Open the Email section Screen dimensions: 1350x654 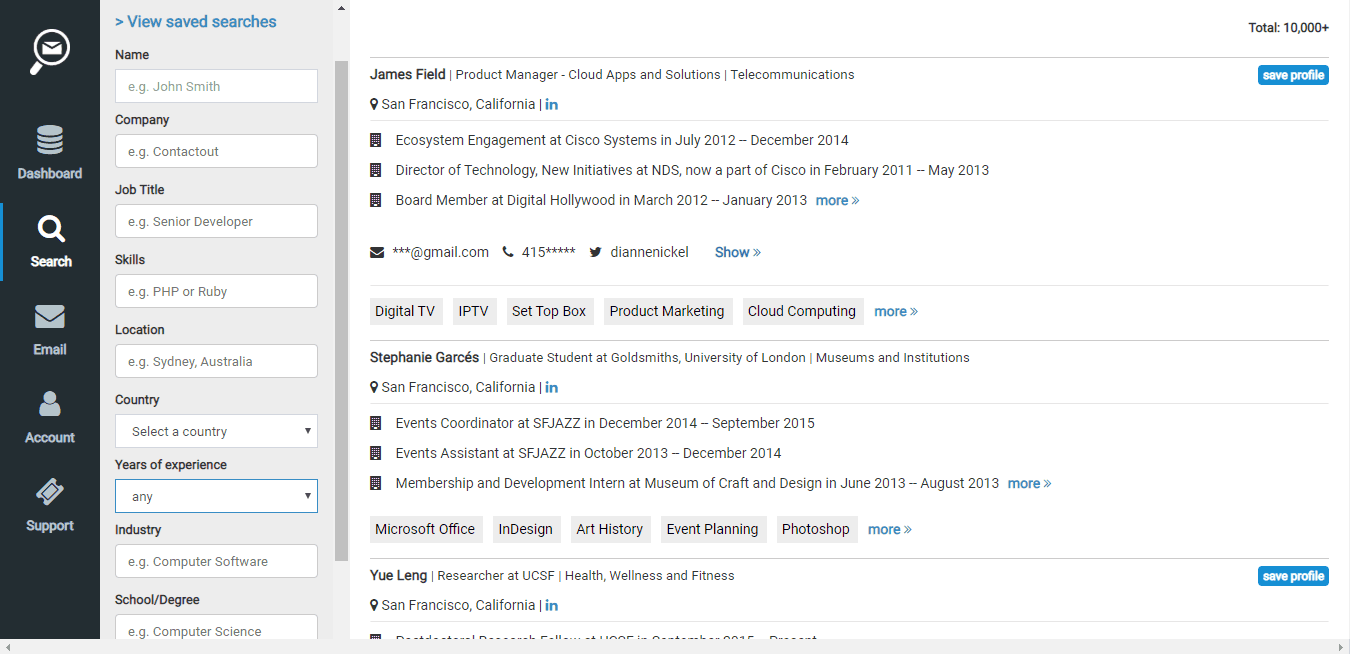(50, 329)
